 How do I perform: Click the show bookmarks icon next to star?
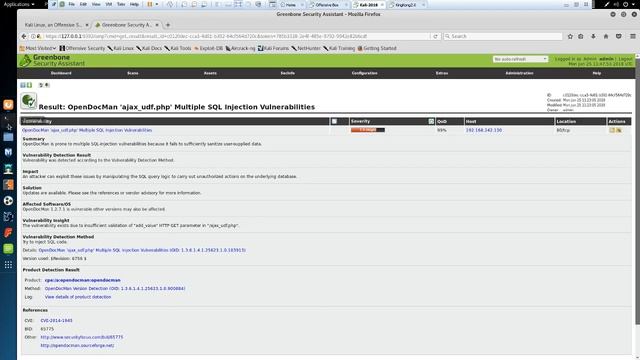click(580, 36)
